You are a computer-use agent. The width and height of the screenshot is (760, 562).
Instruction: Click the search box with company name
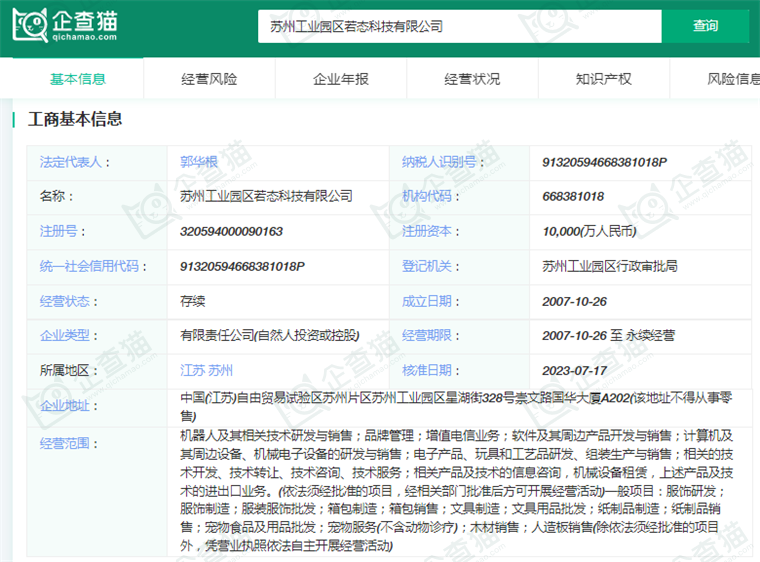[x=459, y=26]
